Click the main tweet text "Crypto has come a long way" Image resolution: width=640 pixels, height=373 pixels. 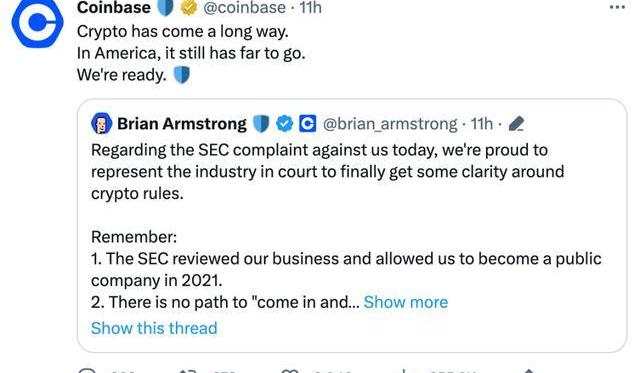[x=182, y=32]
